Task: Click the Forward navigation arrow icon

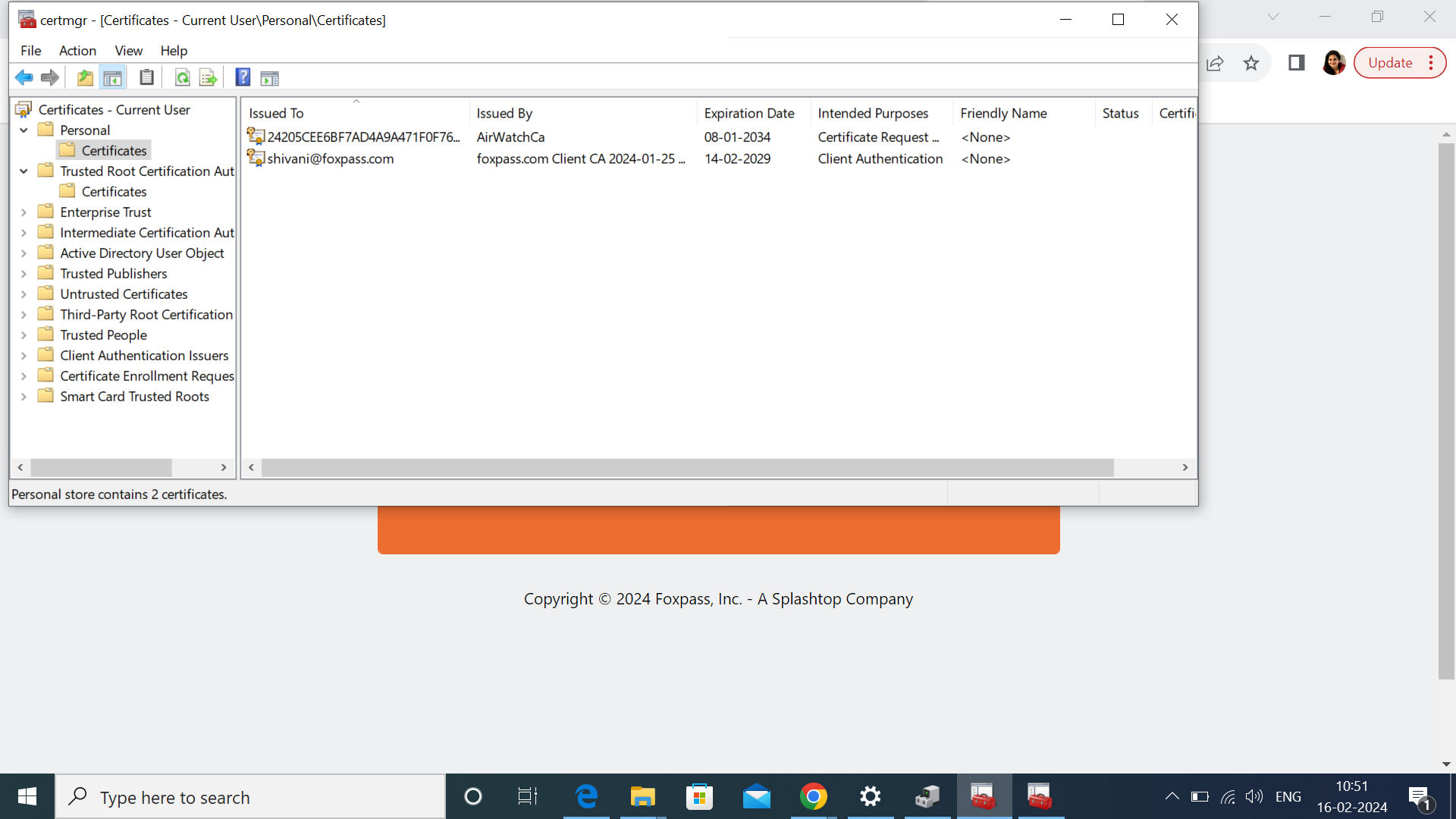Action: 48,77
